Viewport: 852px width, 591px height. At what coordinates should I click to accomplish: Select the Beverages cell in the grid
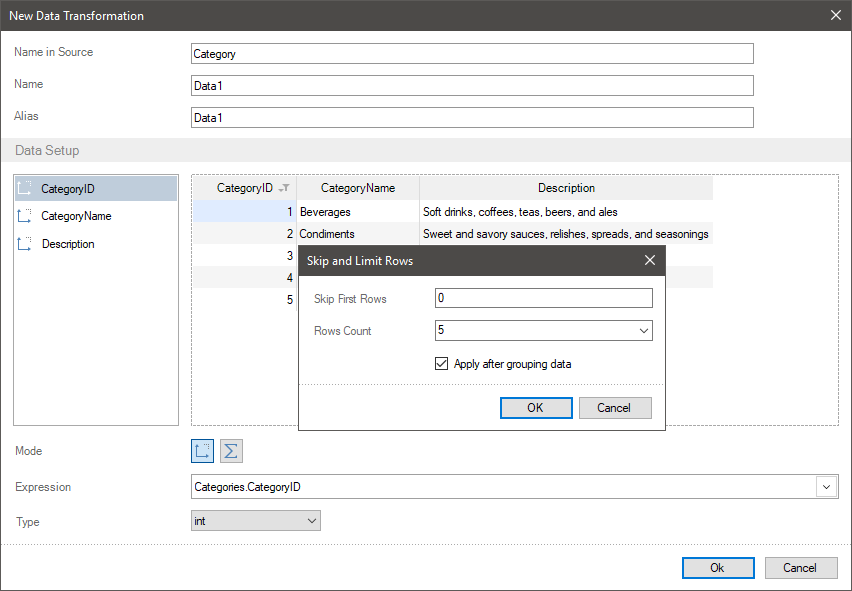(x=358, y=212)
